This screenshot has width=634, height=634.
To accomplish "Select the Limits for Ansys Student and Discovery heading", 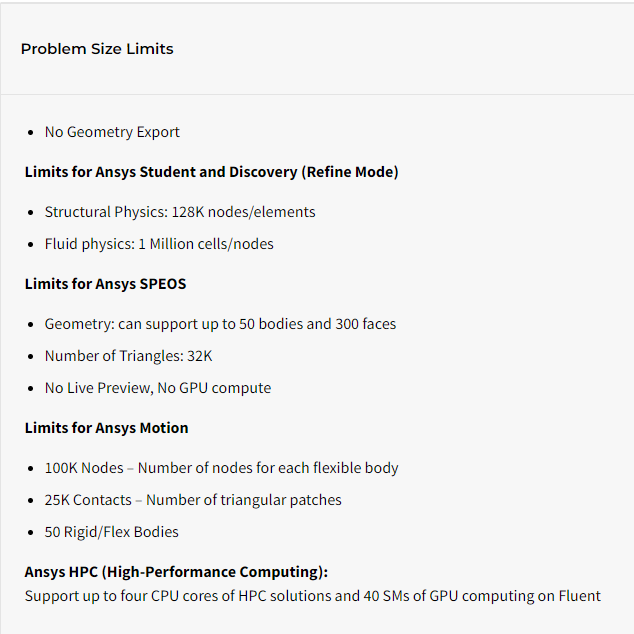I will pos(211,172).
